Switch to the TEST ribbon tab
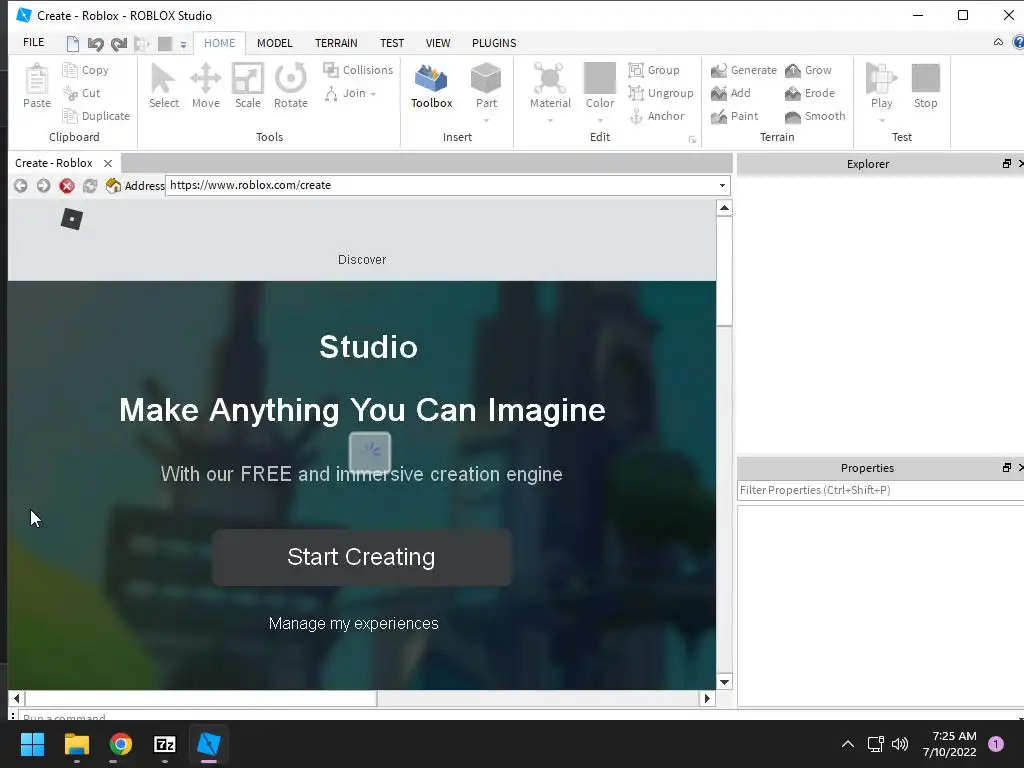Image resolution: width=1024 pixels, height=768 pixels. (x=392, y=43)
